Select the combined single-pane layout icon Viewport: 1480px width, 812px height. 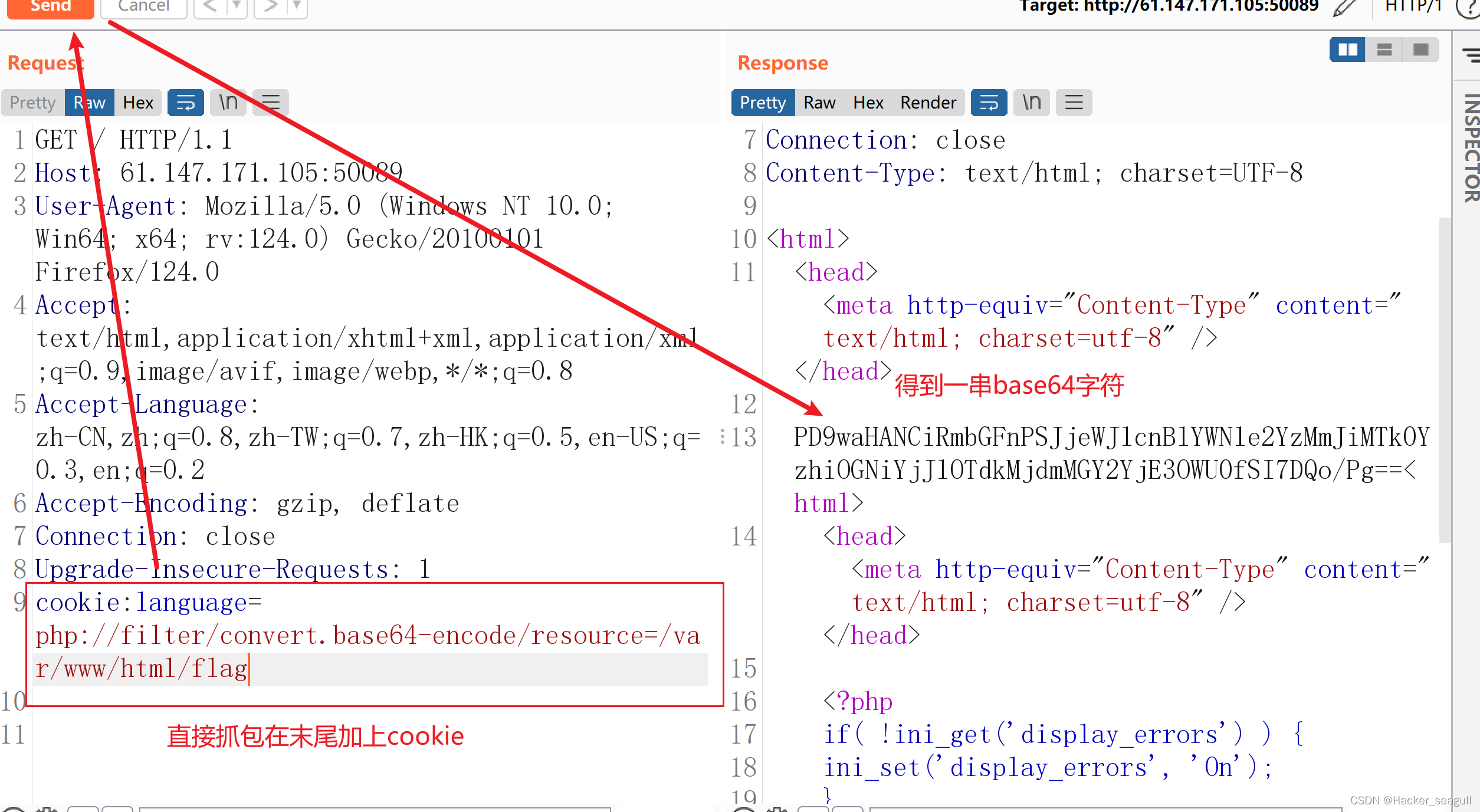1420,50
